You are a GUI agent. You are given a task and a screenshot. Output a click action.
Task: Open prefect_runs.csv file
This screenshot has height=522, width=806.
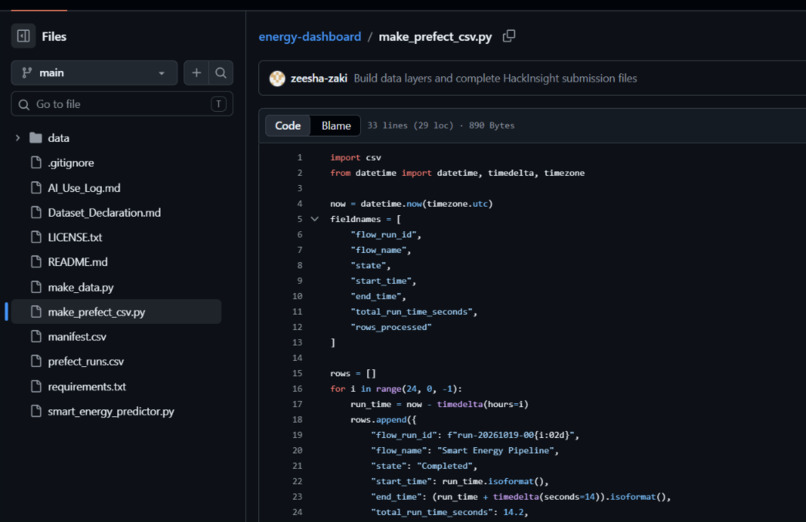tap(86, 362)
